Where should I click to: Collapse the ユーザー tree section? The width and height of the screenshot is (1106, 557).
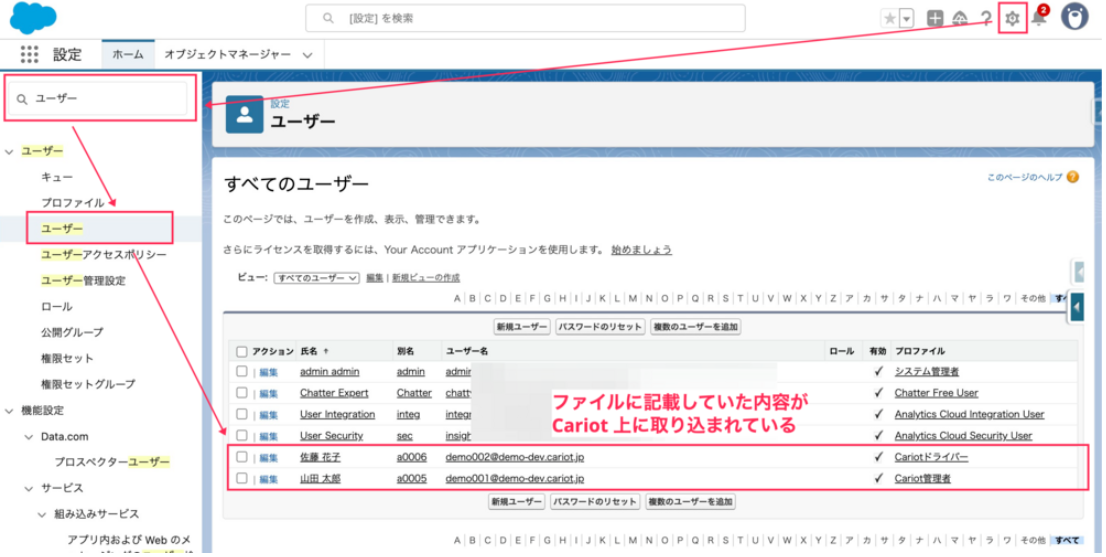(9, 151)
